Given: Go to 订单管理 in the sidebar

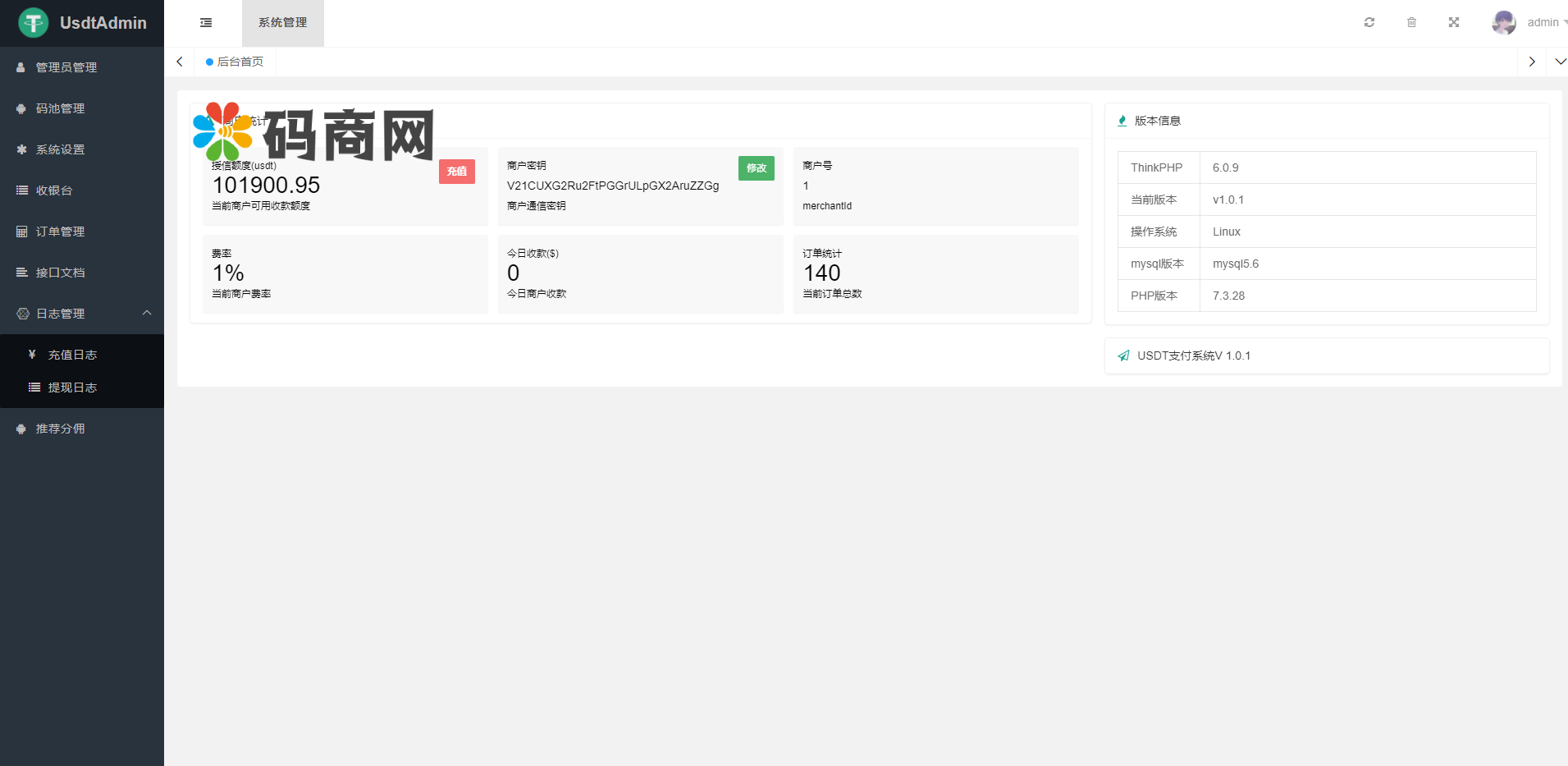Looking at the screenshot, I should tap(60, 232).
